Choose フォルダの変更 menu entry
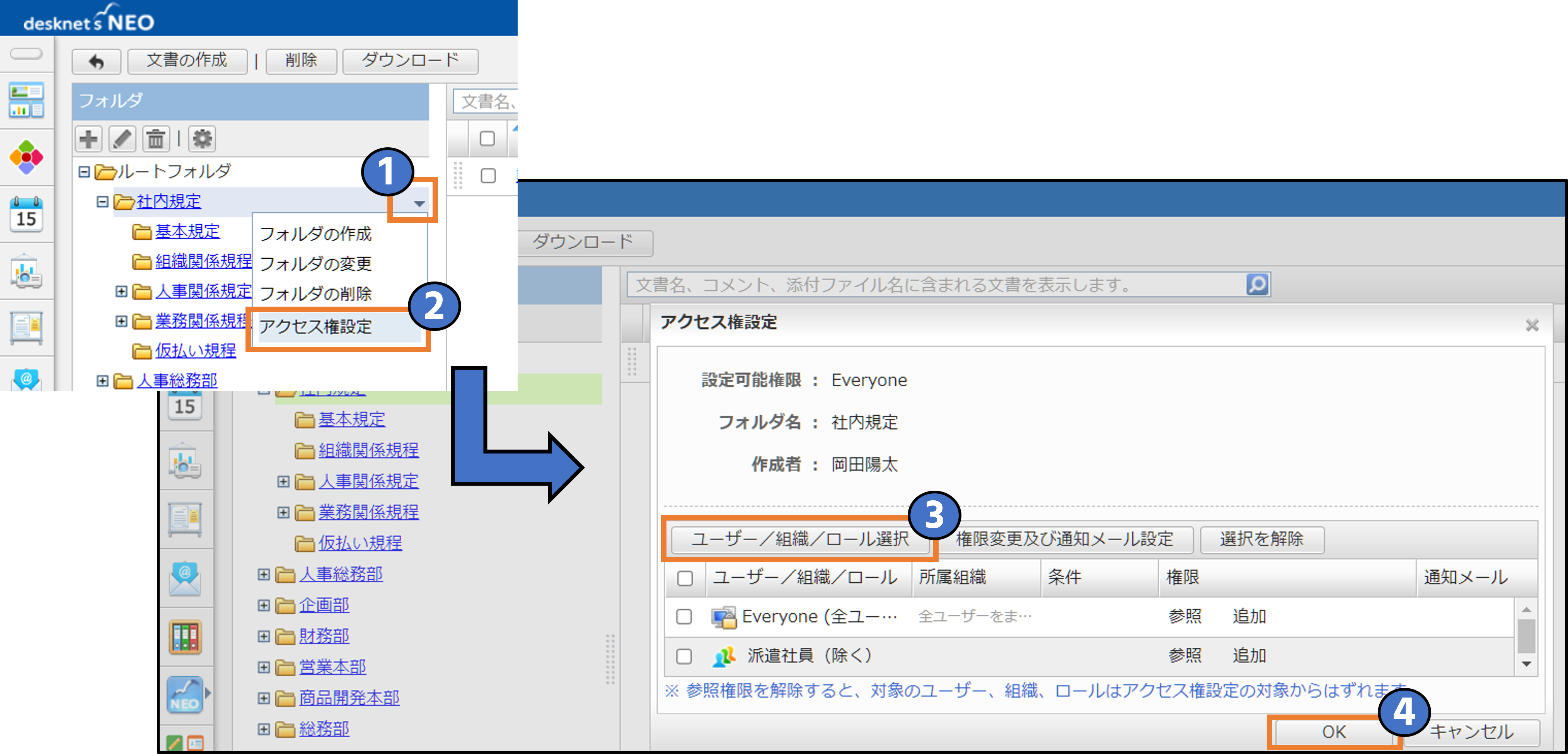The width and height of the screenshot is (1568, 754). point(315,264)
